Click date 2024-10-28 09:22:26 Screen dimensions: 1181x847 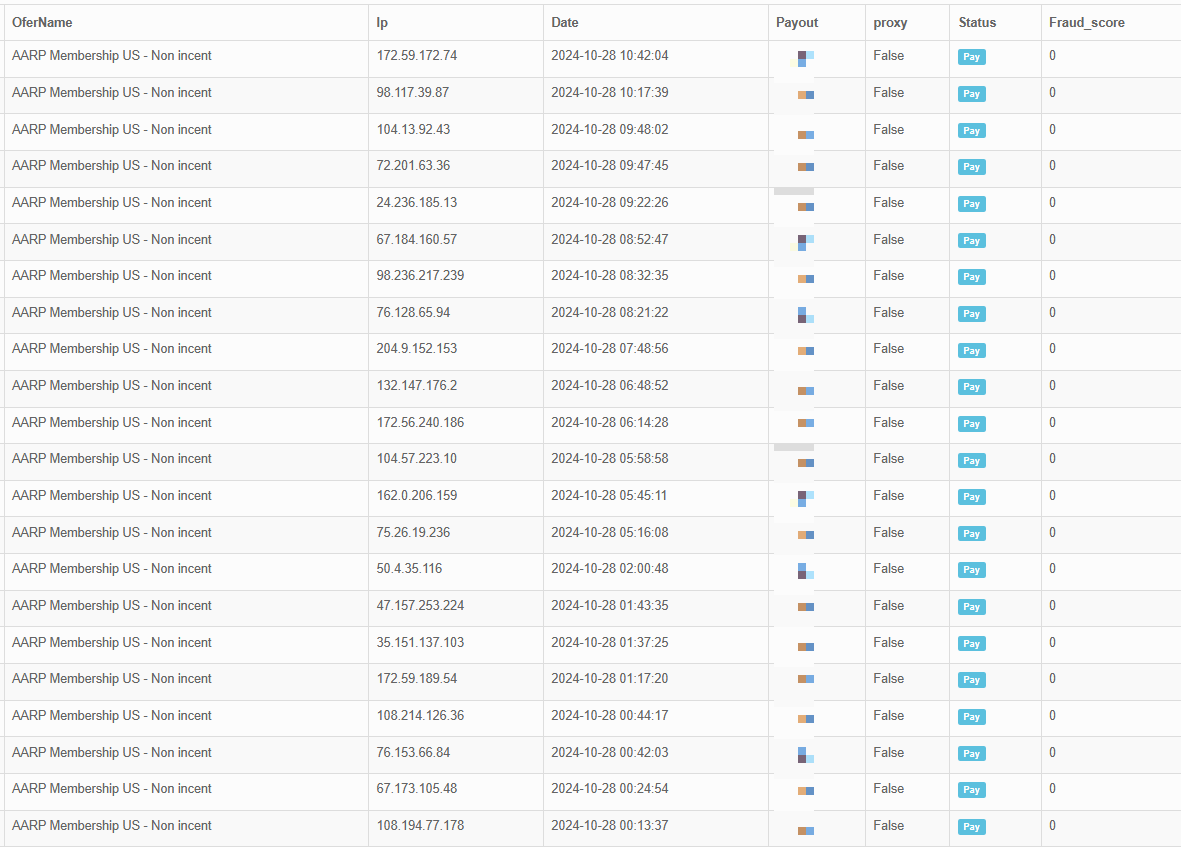[x=609, y=203]
